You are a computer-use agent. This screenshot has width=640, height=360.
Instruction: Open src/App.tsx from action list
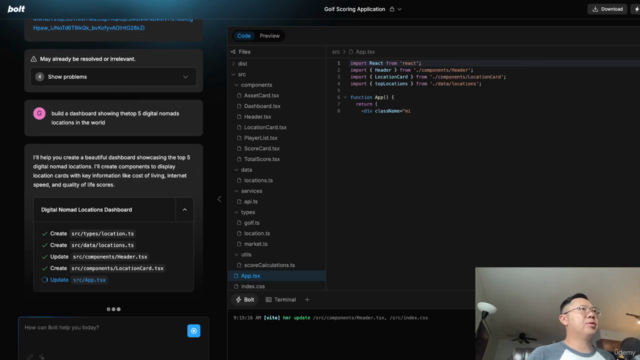pos(89,280)
